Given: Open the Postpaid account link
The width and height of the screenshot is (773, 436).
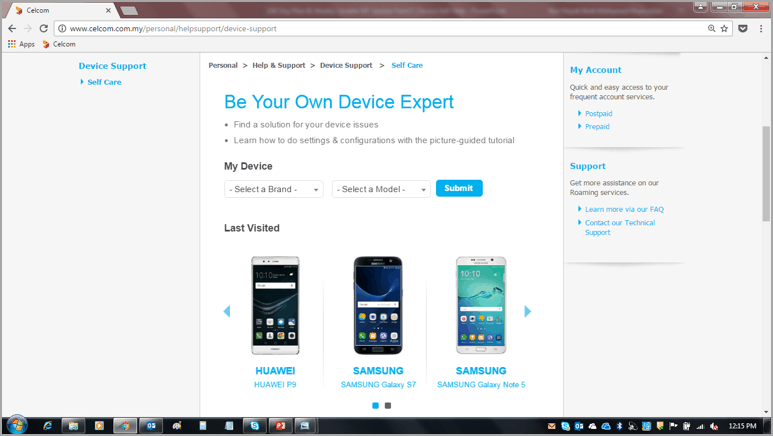Looking at the screenshot, I should (x=598, y=113).
